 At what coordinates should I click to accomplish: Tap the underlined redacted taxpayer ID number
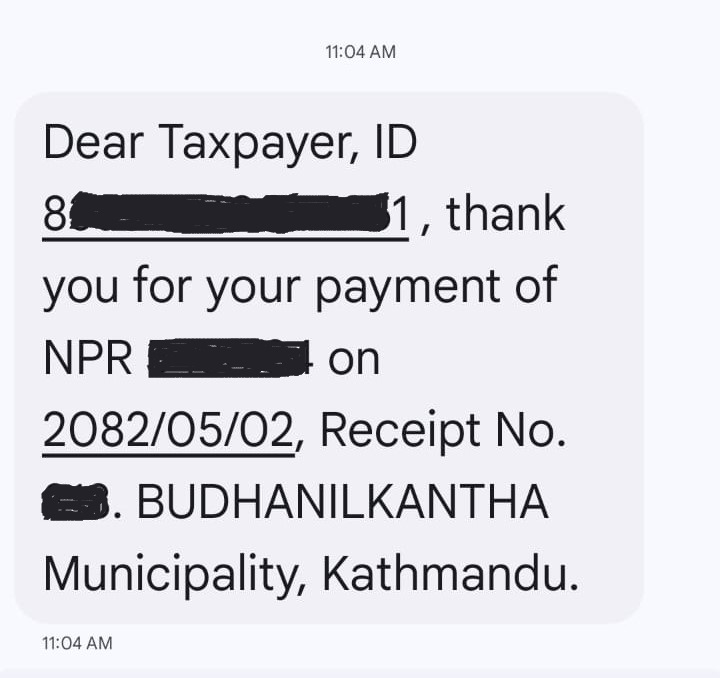pyautogui.click(x=225, y=214)
